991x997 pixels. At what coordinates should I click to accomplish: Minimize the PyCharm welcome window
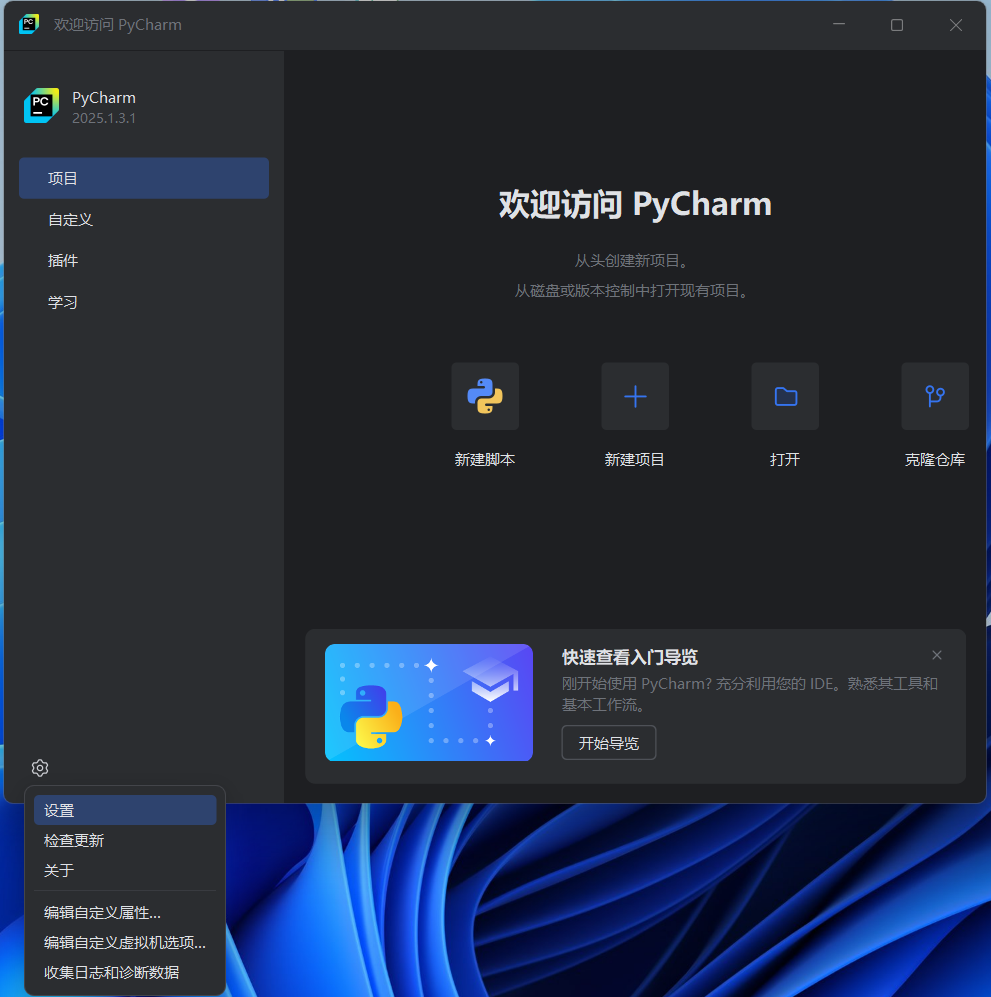click(x=839, y=25)
